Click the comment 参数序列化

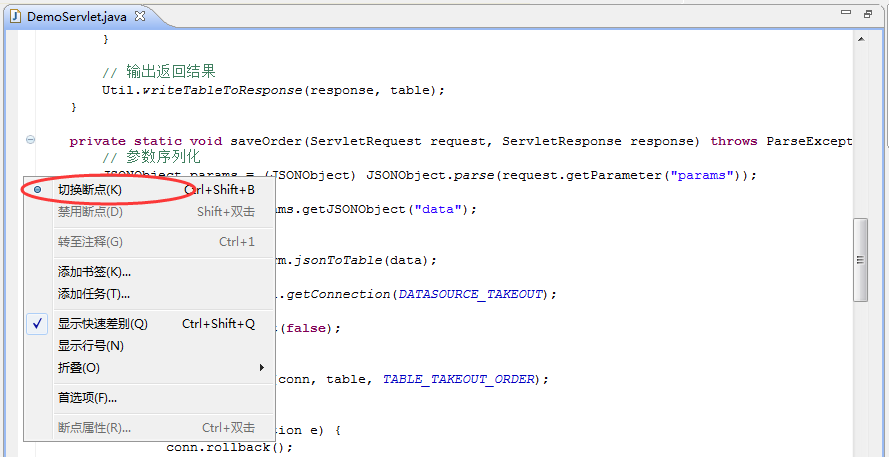click(163, 156)
